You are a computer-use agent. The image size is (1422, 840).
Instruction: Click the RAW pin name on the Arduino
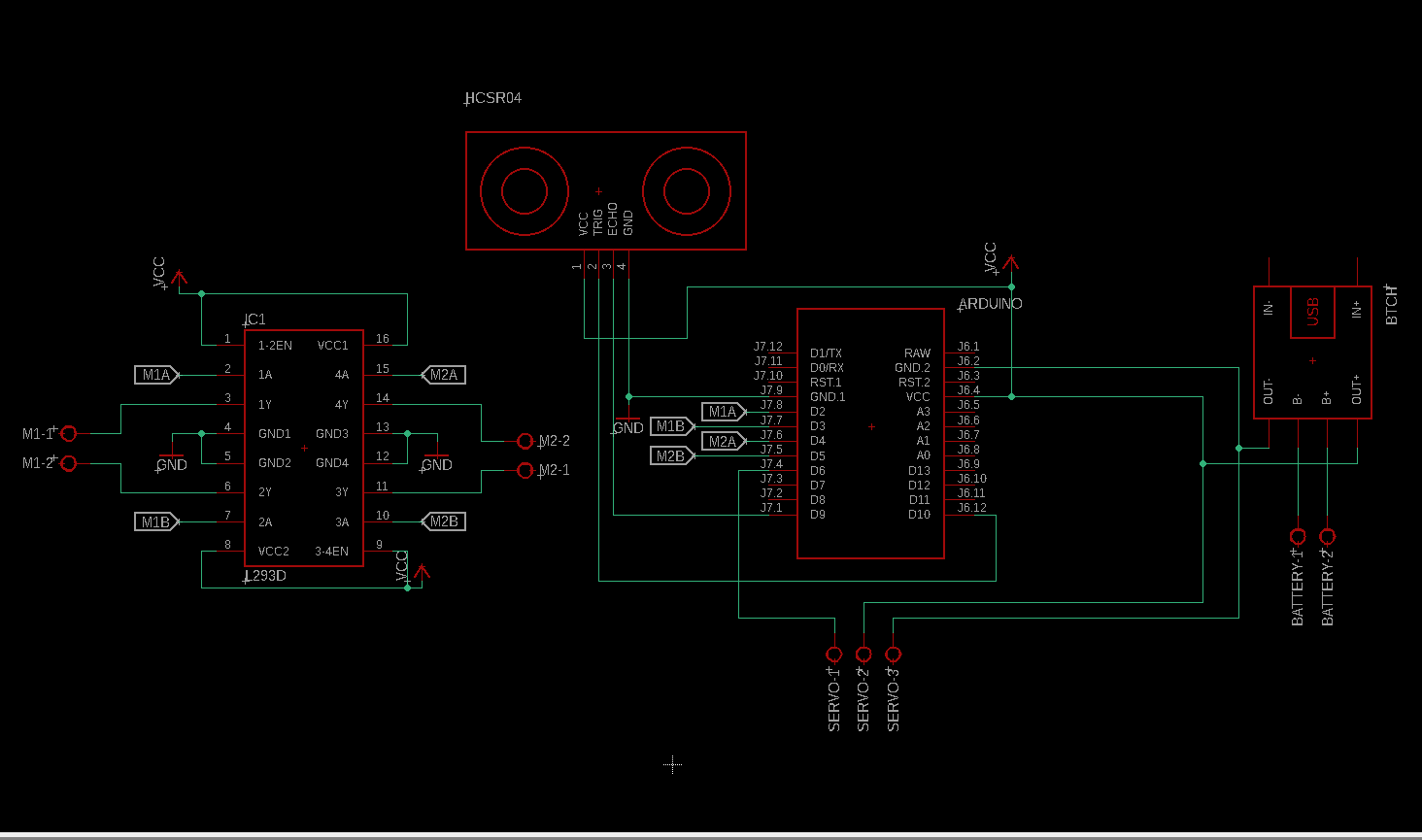pyautogui.click(x=917, y=353)
